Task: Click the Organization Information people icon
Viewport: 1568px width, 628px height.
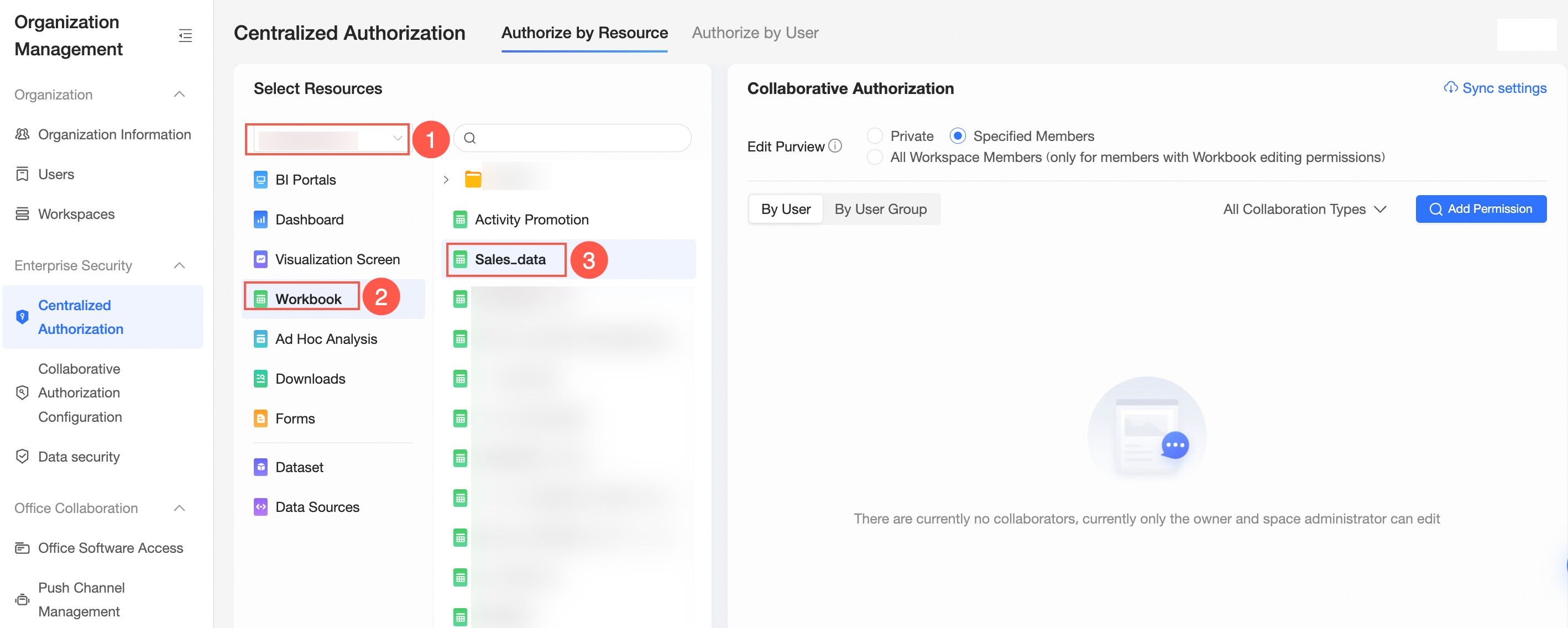Action: 23,134
